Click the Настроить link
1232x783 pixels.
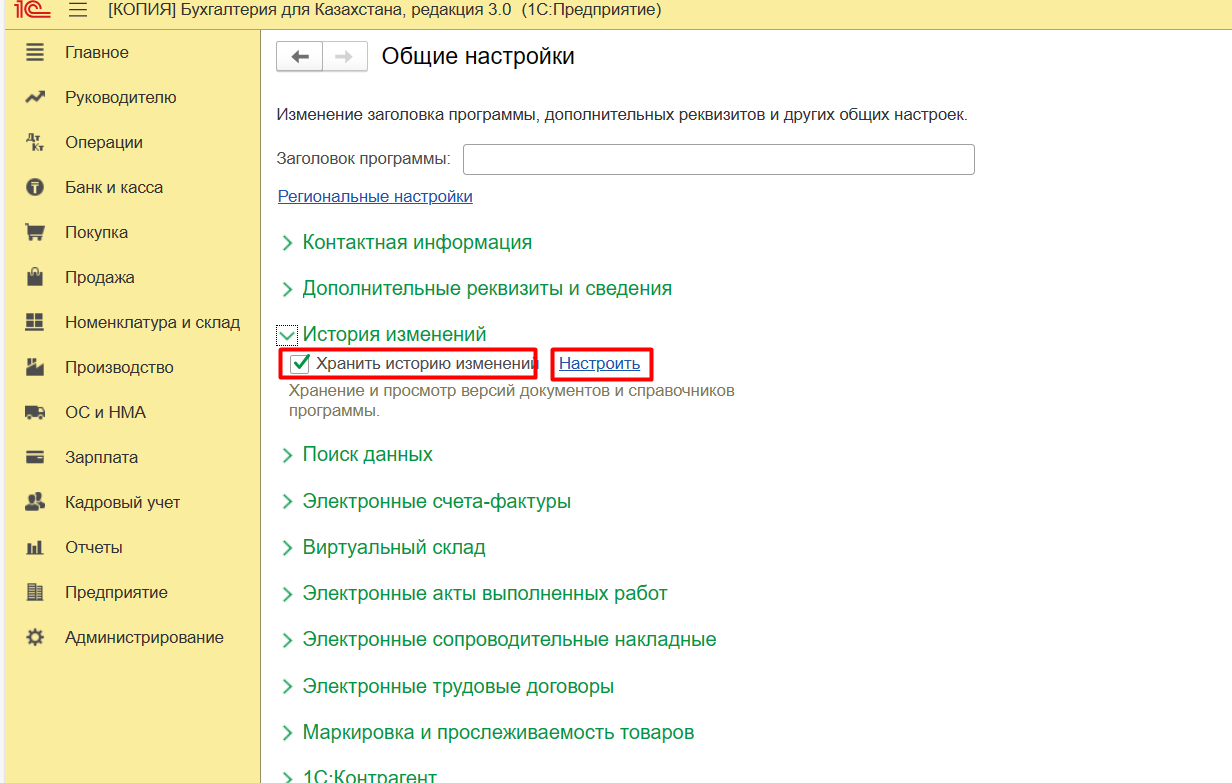pos(599,364)
